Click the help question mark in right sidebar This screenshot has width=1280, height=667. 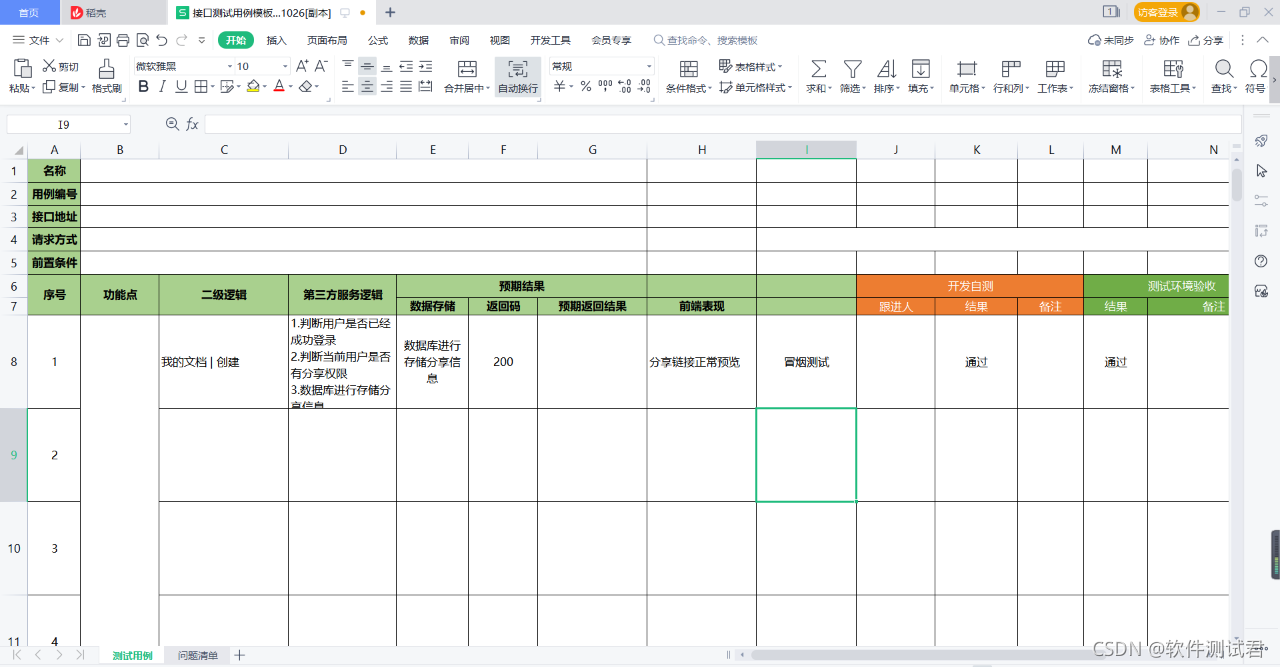[x=1261, y=261]
